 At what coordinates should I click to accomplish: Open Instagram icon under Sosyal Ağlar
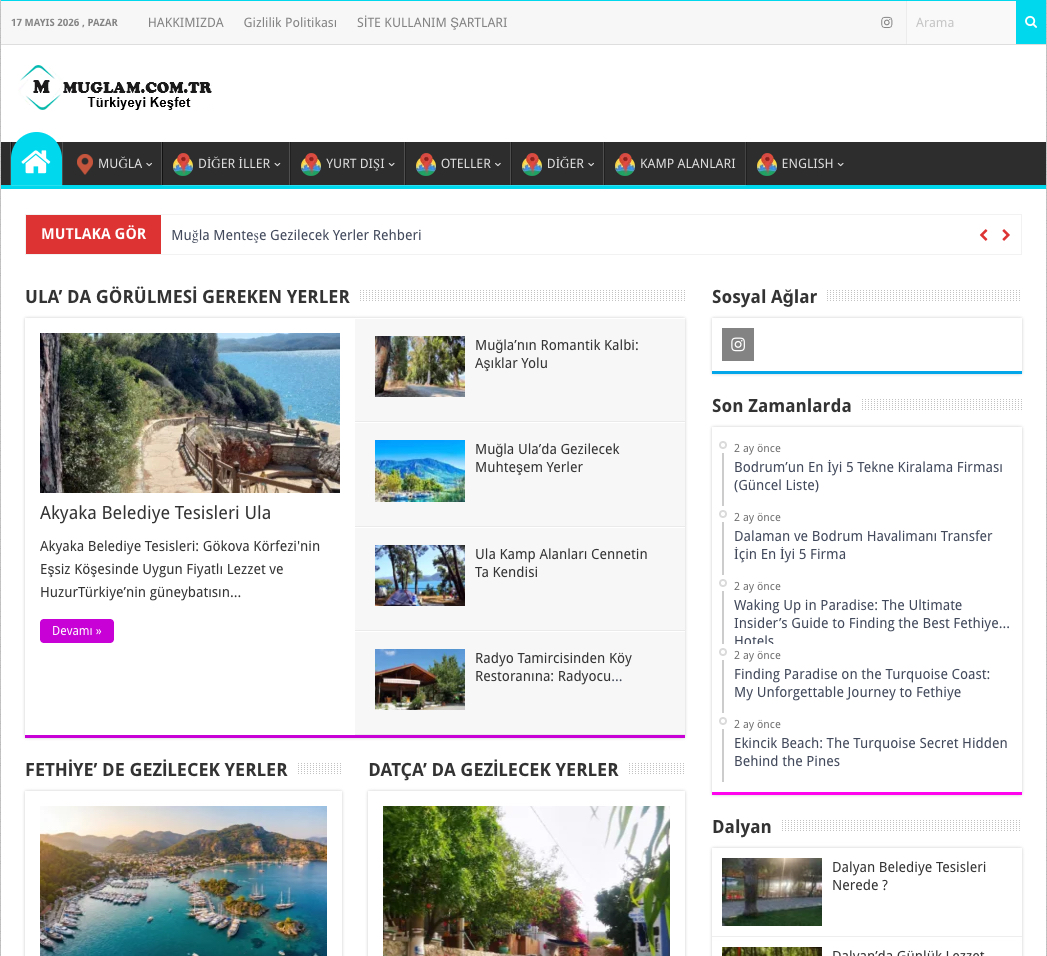[738, 344]
